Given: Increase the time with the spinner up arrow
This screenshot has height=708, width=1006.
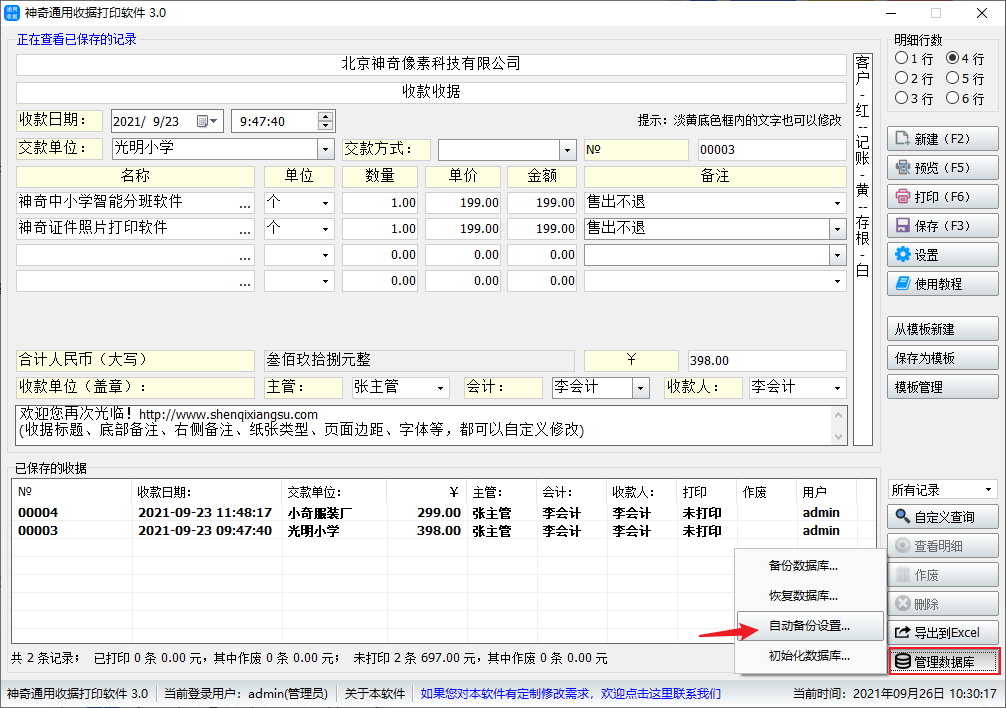Looking at the screenshot, I should pyautogui.click(x=326, y=117).
